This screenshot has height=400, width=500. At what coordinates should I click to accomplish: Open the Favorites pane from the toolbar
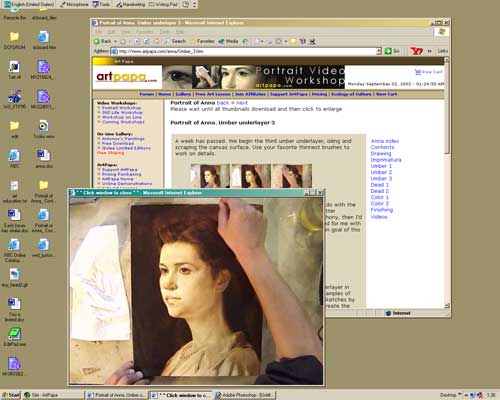tap(203, 41)
